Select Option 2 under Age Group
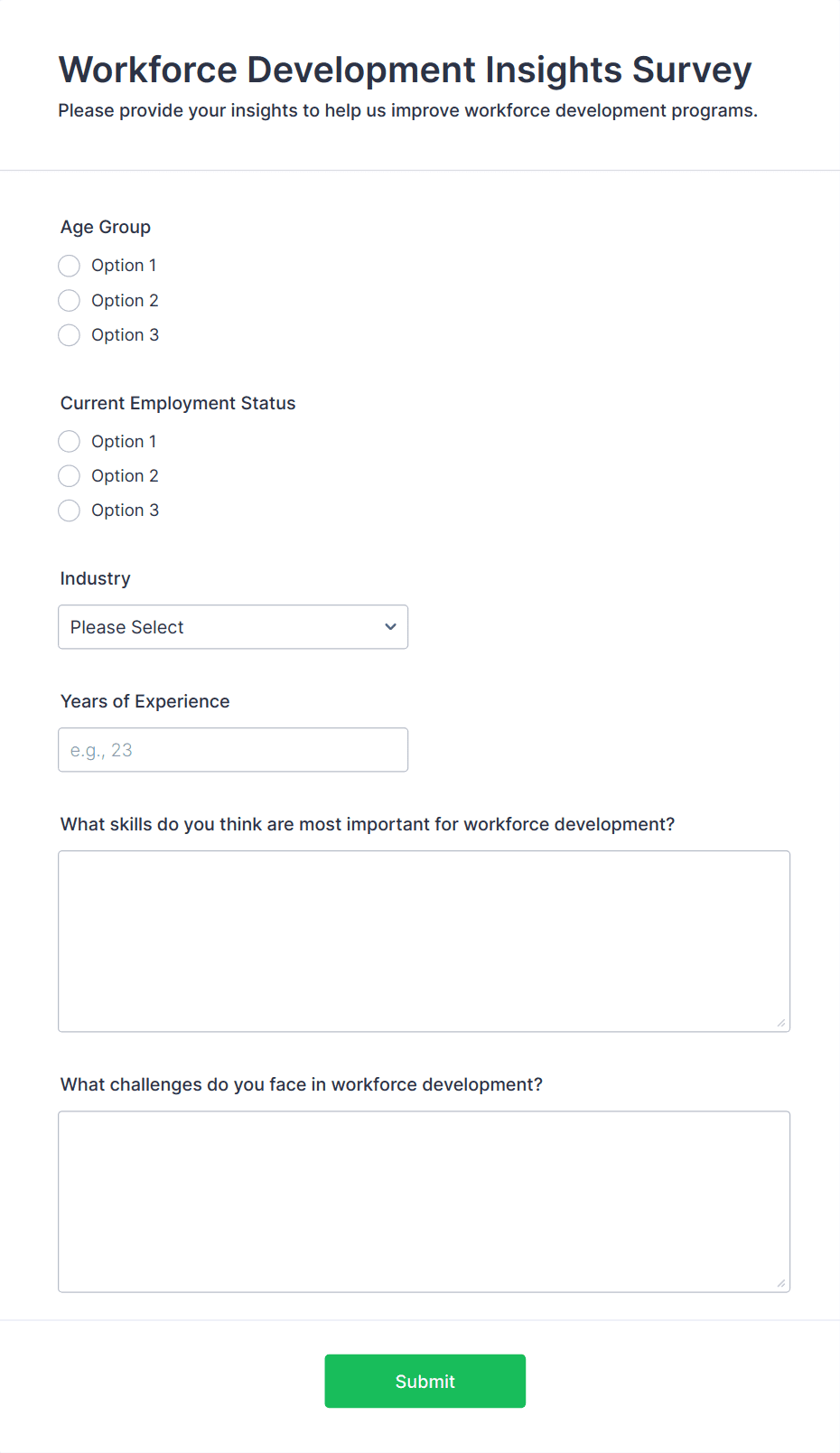Viewport: 840px width, 1453px height. click(69, 300)
